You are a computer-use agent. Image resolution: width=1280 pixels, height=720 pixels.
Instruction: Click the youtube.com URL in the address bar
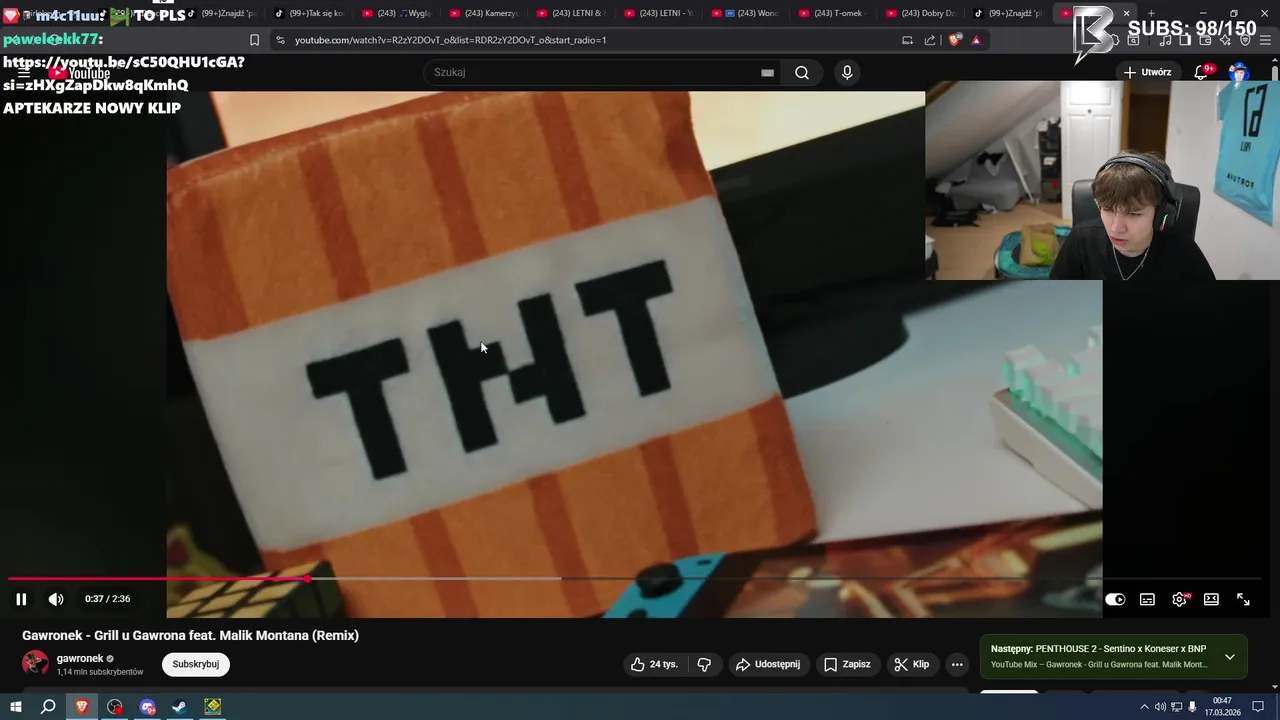coord(450,40)
